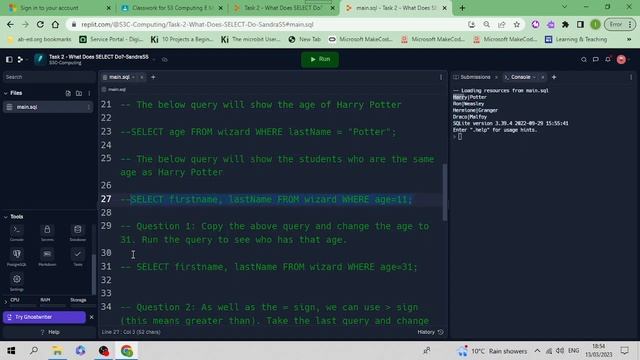Close the main.sql editor tab

(x=142, y=77)
